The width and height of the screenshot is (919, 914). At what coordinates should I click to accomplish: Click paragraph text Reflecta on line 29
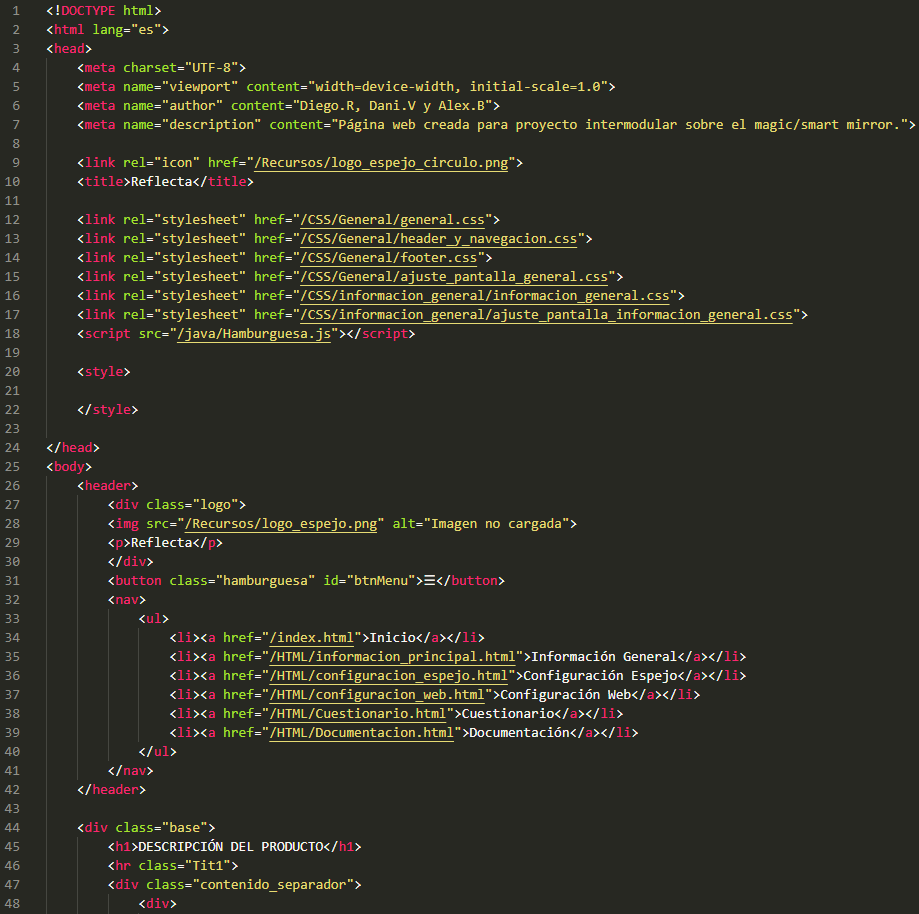161,543
